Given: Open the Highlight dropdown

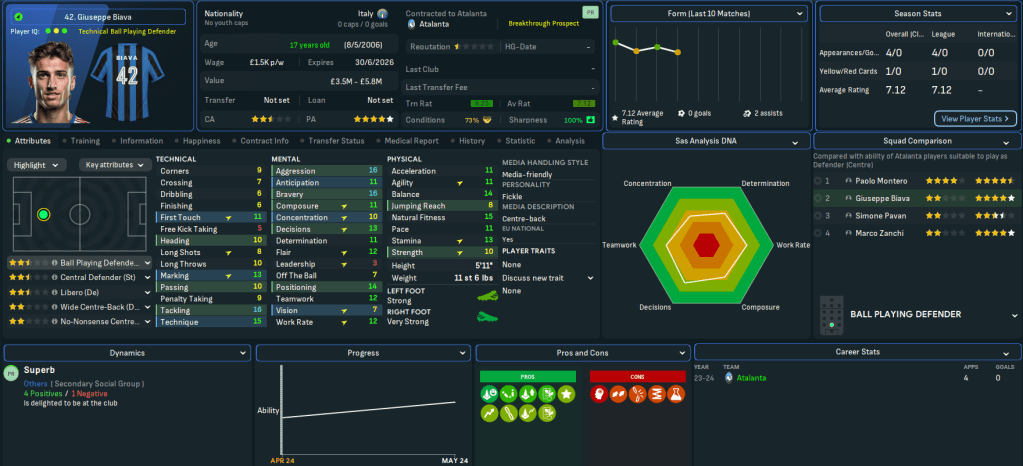Looking at the screenshot, I should pyautogui.click(x=37, y=165).
